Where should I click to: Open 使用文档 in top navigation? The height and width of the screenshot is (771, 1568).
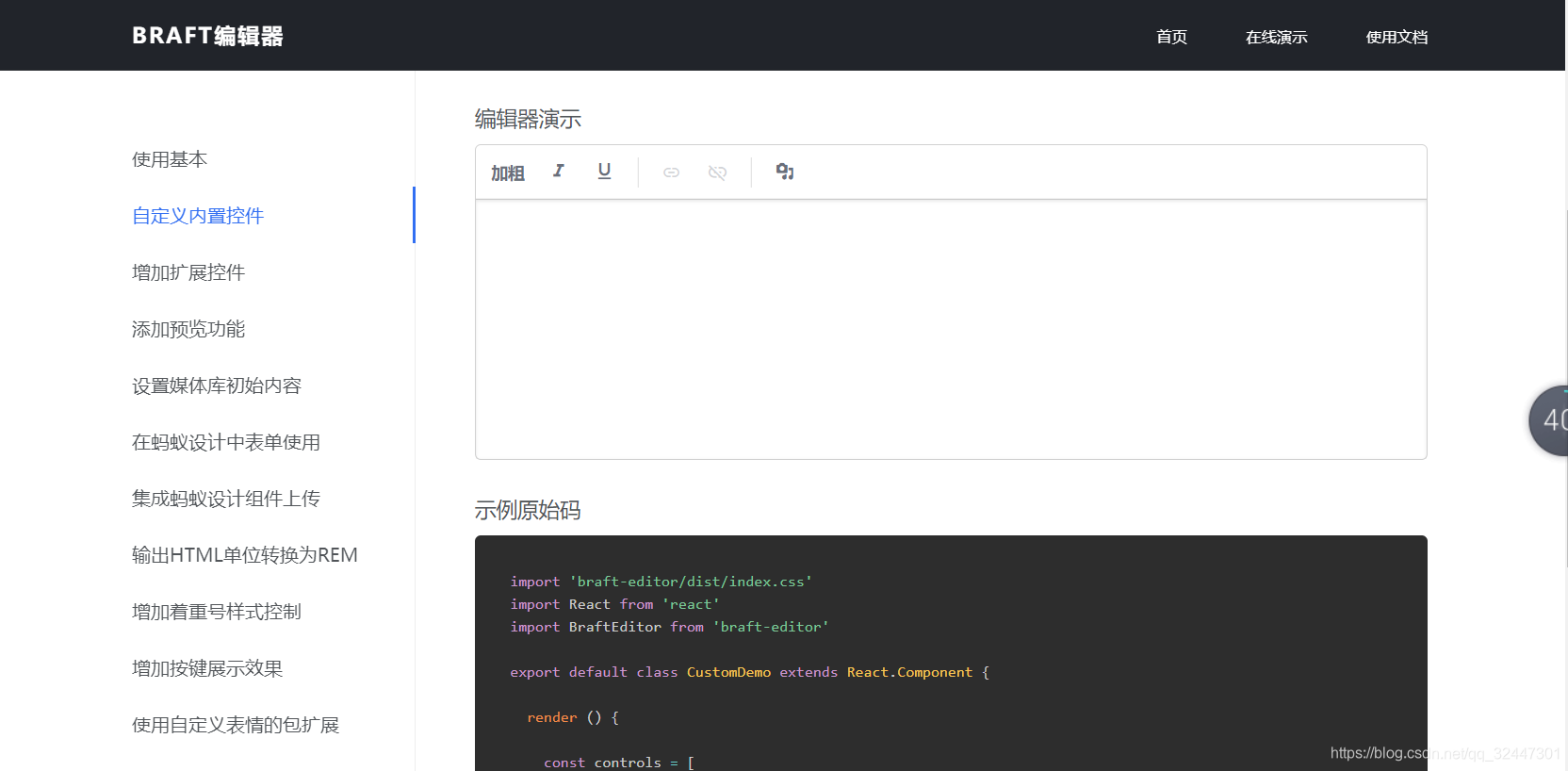pos(1396,37)
